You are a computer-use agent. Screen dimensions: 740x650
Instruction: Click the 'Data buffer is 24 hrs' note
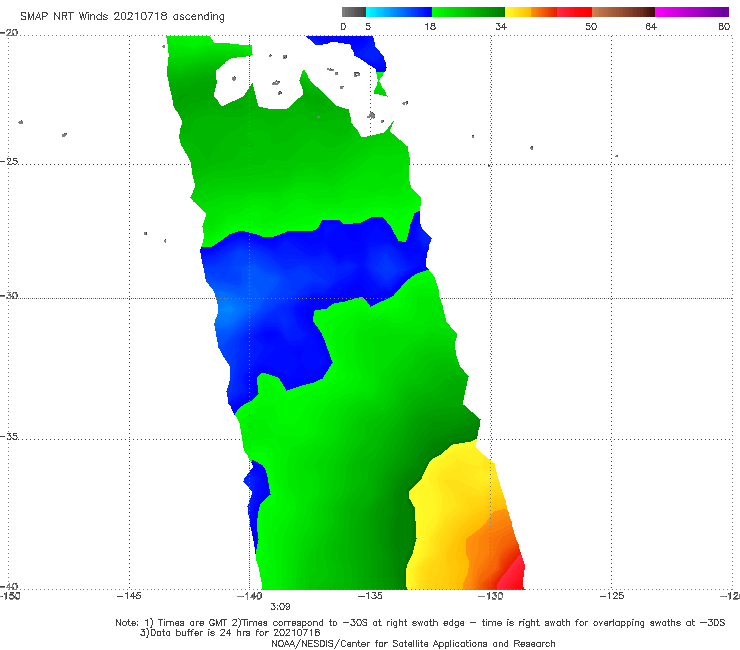click(230, 633)
